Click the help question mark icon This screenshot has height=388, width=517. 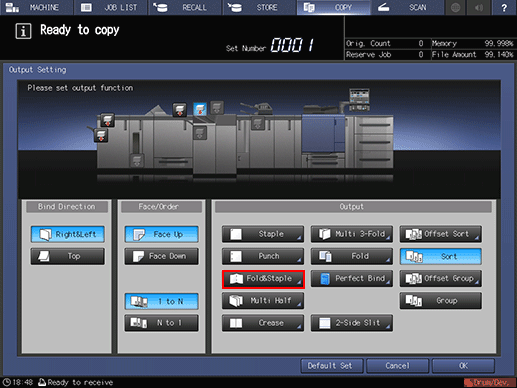click(x=504, y=7)
